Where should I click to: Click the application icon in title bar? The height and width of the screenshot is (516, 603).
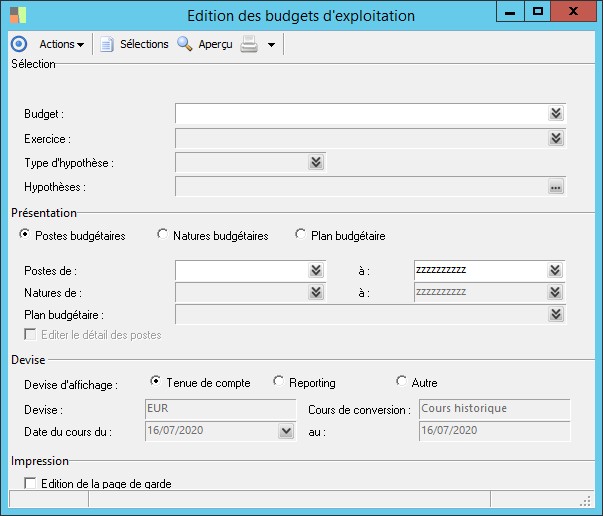coord(18,15)
